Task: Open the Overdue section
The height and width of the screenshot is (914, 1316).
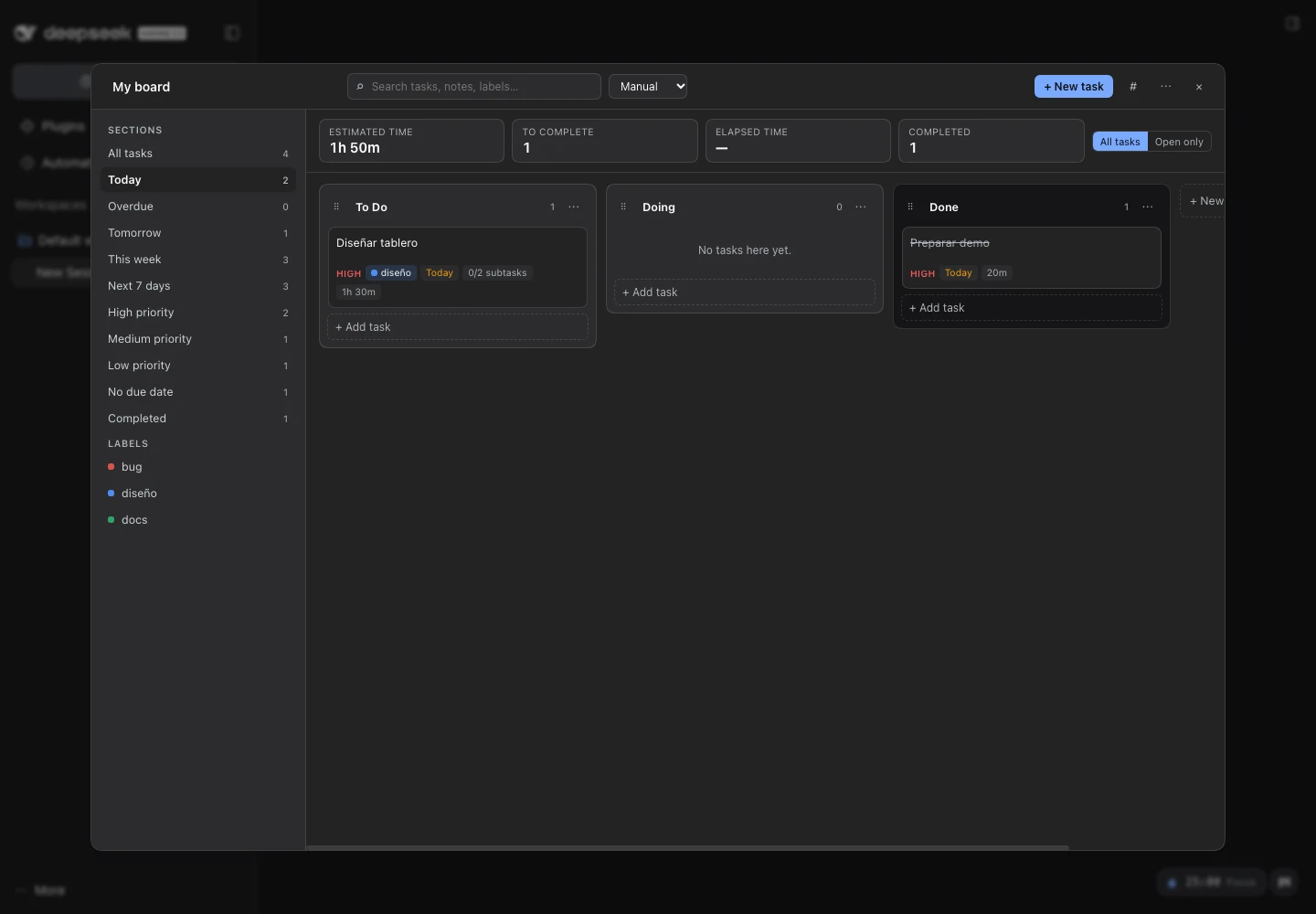Action: [198, 207]
